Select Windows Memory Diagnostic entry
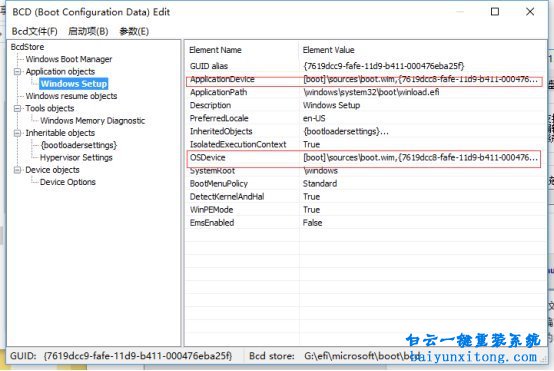 (93, 120)
